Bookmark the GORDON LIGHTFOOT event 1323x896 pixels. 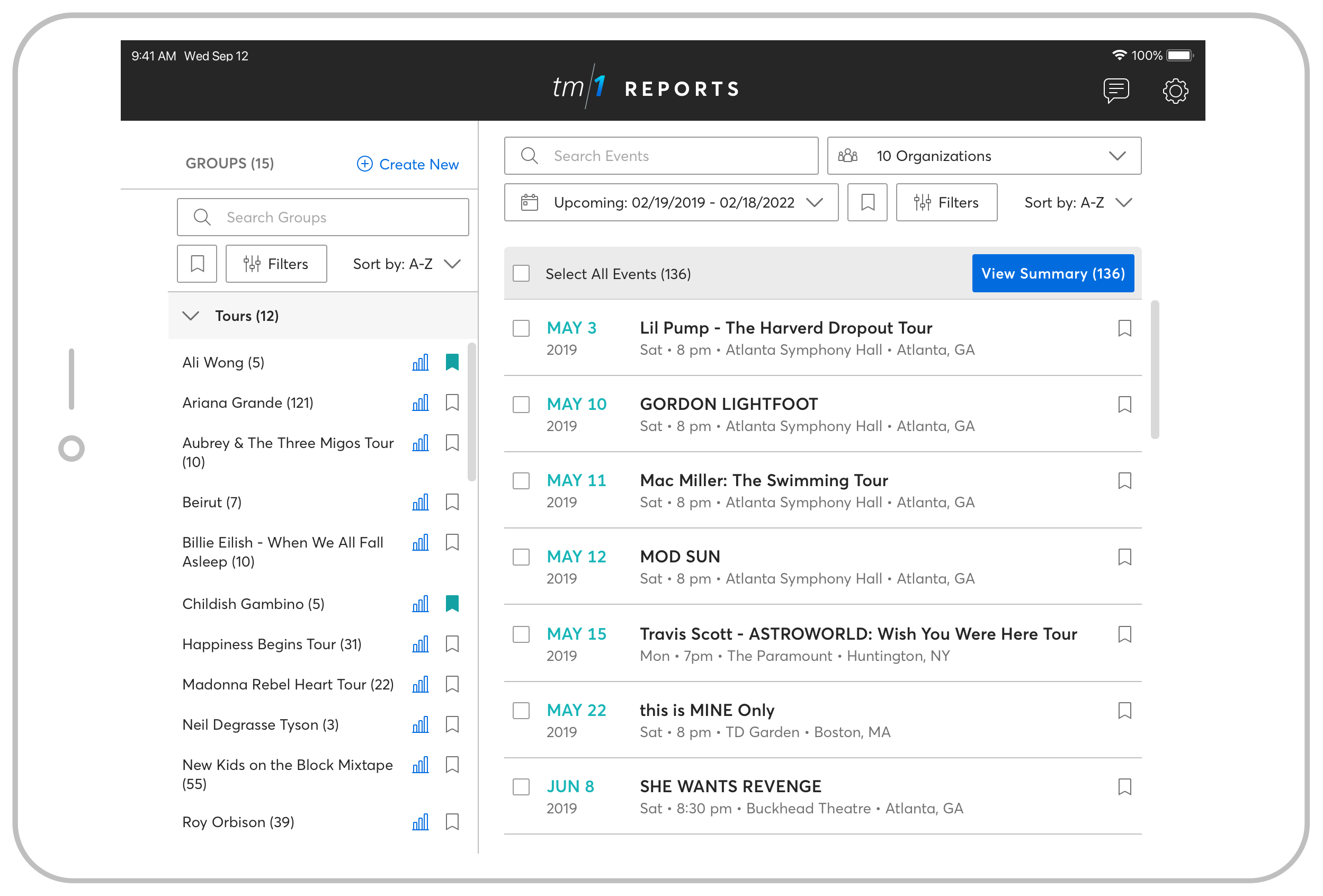(1124, 404)
